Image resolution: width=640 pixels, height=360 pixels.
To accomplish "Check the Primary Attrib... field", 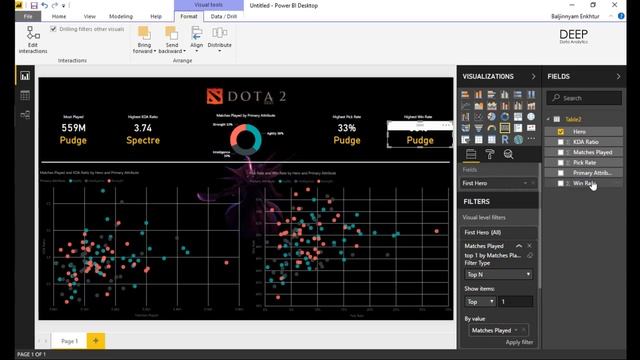I will 561,173.
